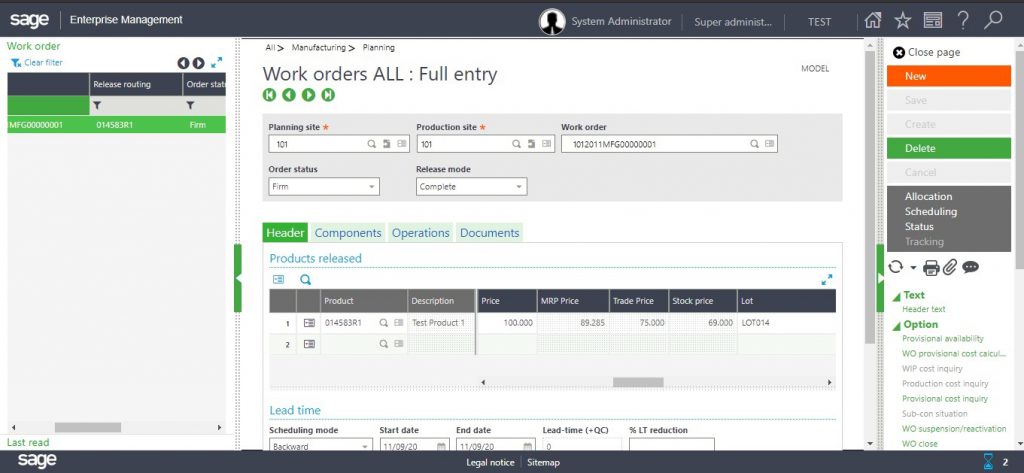Image resolution: width=1024 pixels, height=473 pixels.
Task: Open favorites star icon in header
Action: tap(903, 21)
